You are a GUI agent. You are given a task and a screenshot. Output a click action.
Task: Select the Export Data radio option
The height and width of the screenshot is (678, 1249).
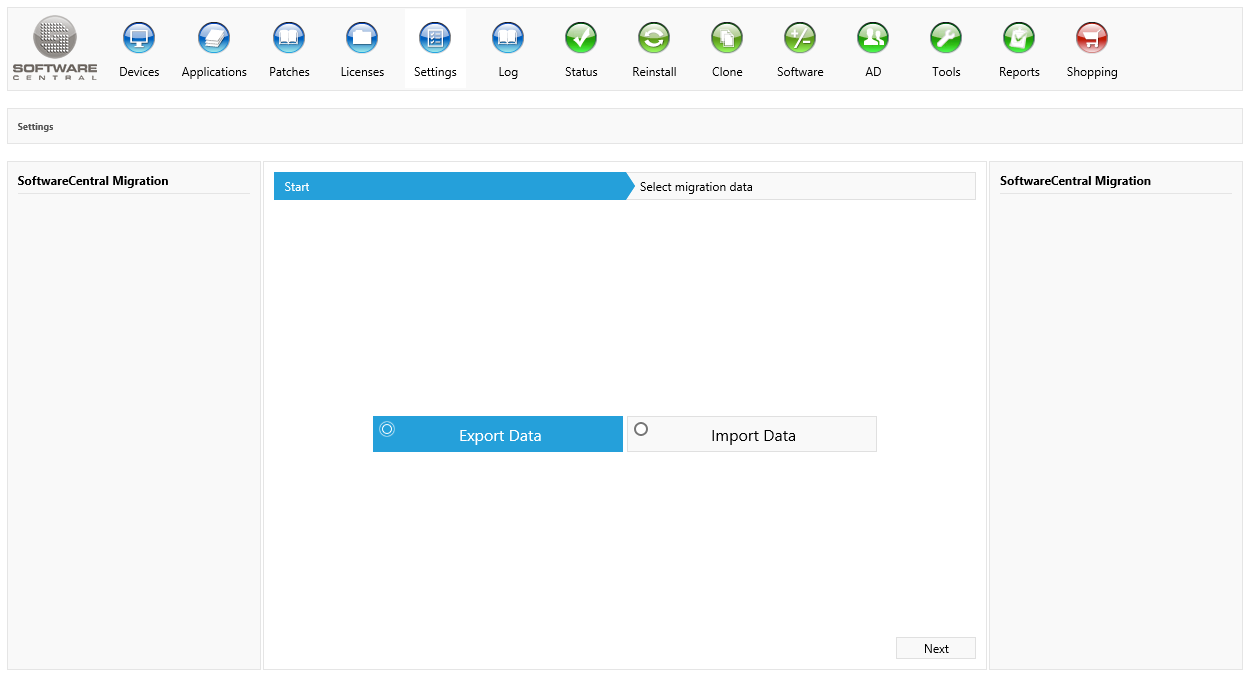(x=388, y=429)
